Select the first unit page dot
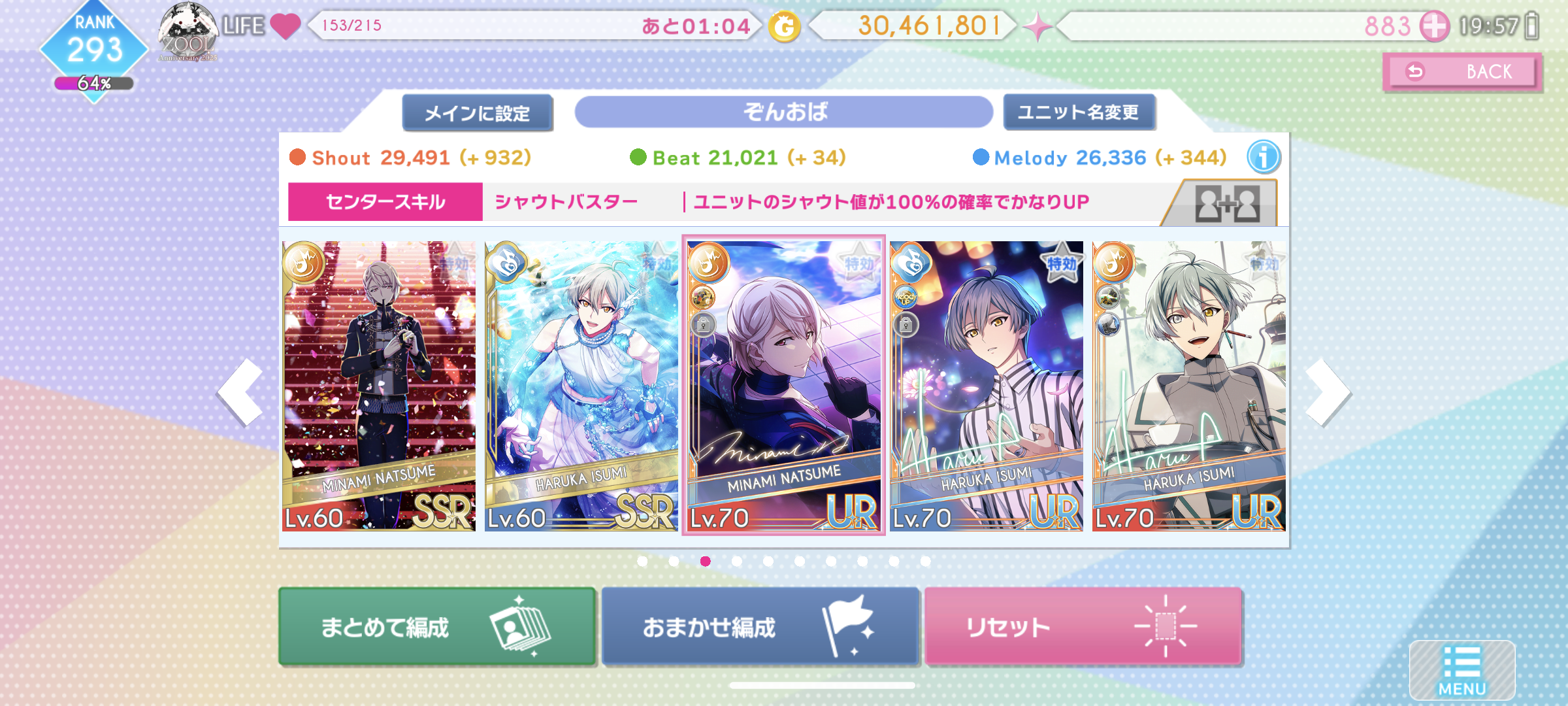 coord(642,561)
